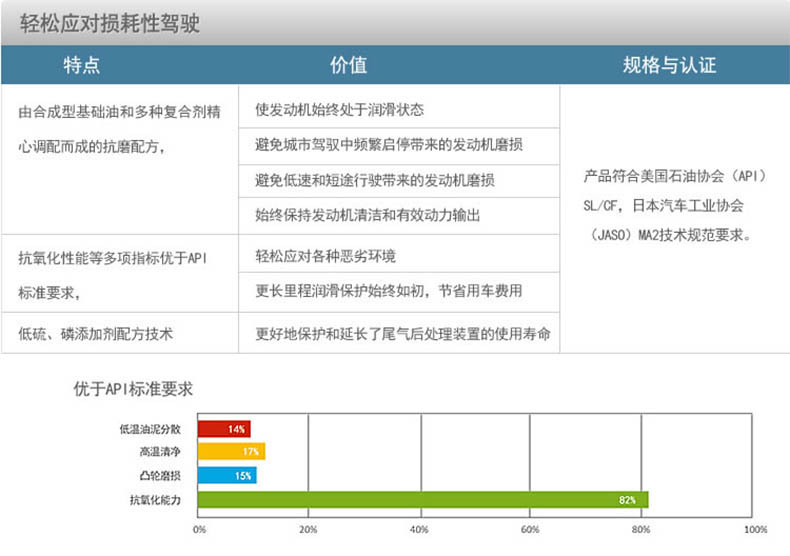Select the 价值 column header

coord(349,66)
